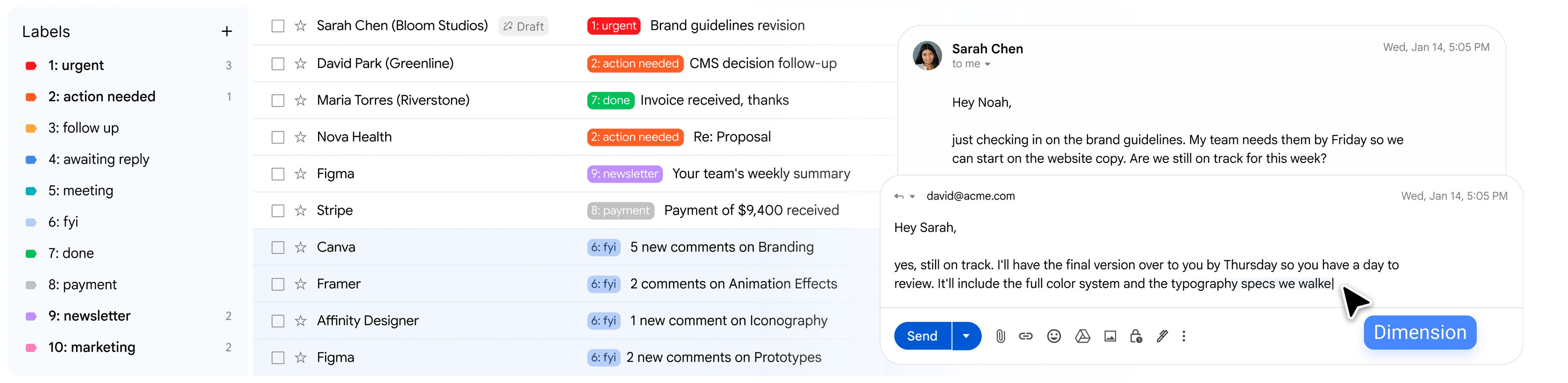The image size is (1568, 383).
Task: Add a new label with plus icon
Action: coord(227,32)
